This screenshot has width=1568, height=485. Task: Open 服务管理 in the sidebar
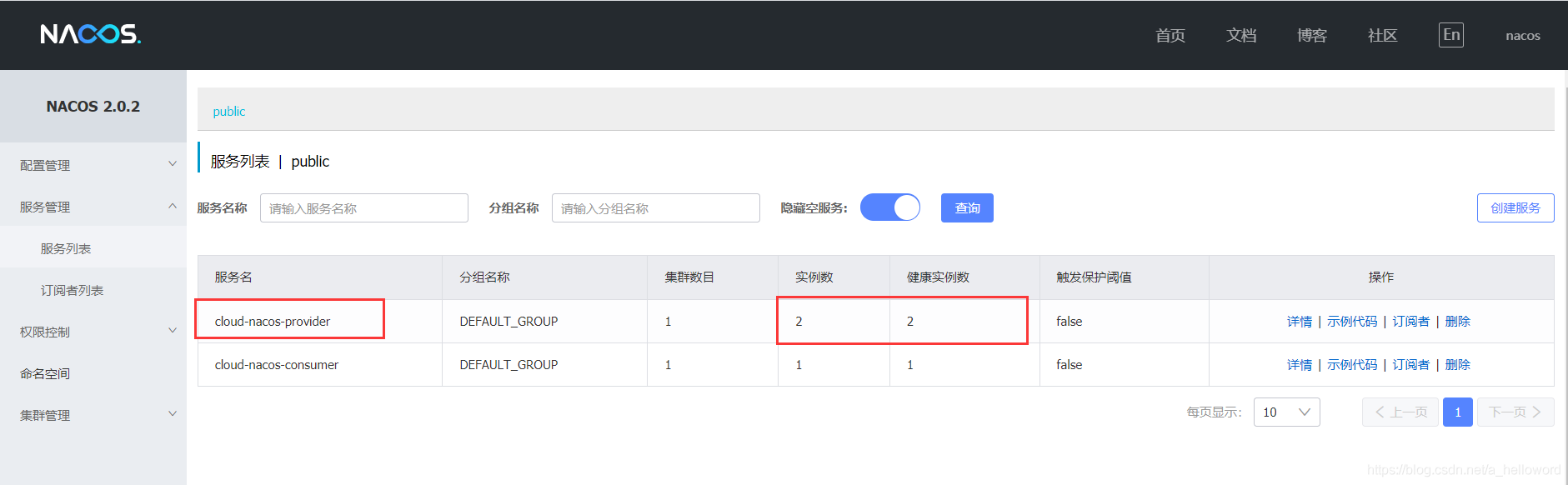[45, 207]
